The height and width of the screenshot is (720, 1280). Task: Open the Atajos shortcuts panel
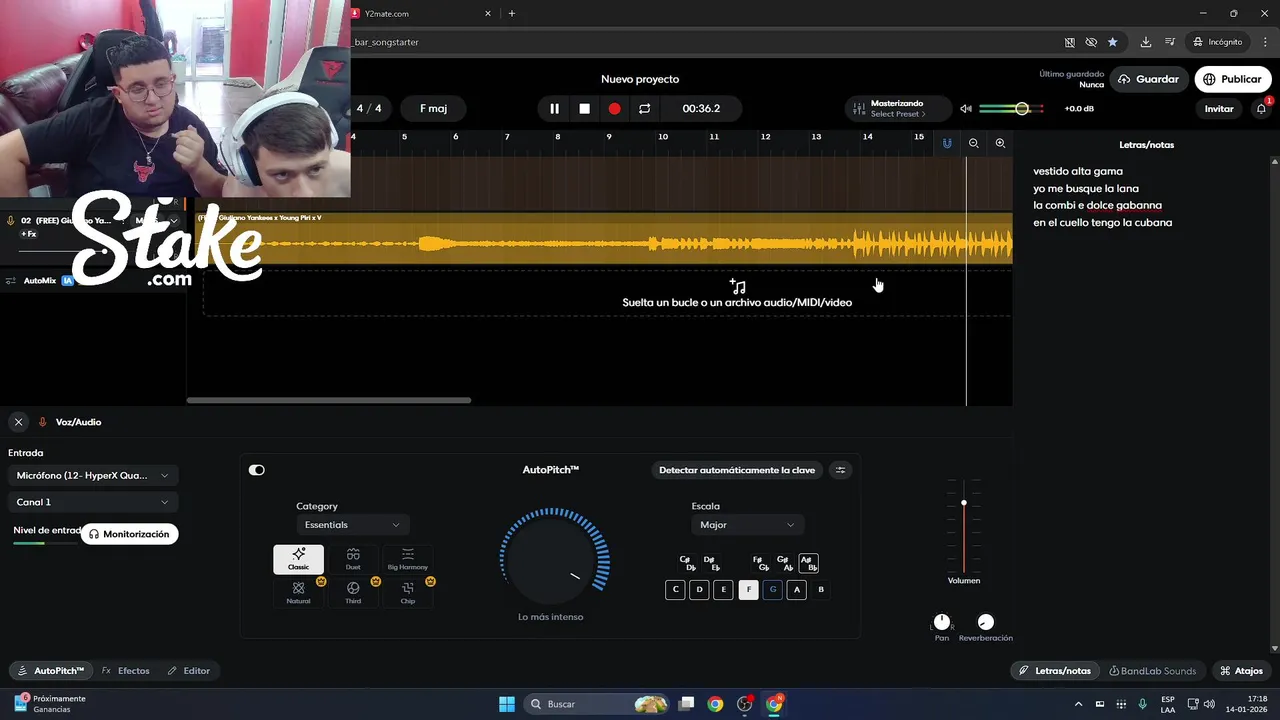click(x=1241, y=671)
